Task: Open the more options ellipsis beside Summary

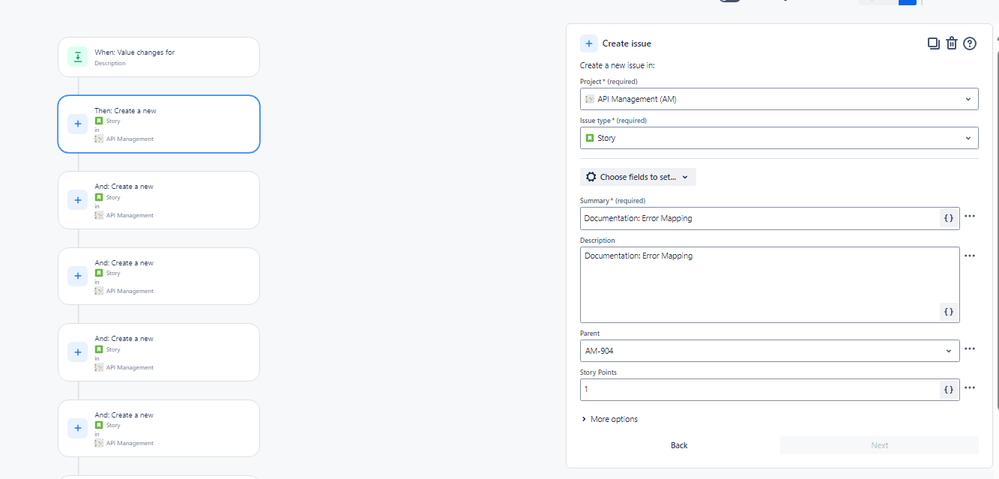Action: pos(970,216)
